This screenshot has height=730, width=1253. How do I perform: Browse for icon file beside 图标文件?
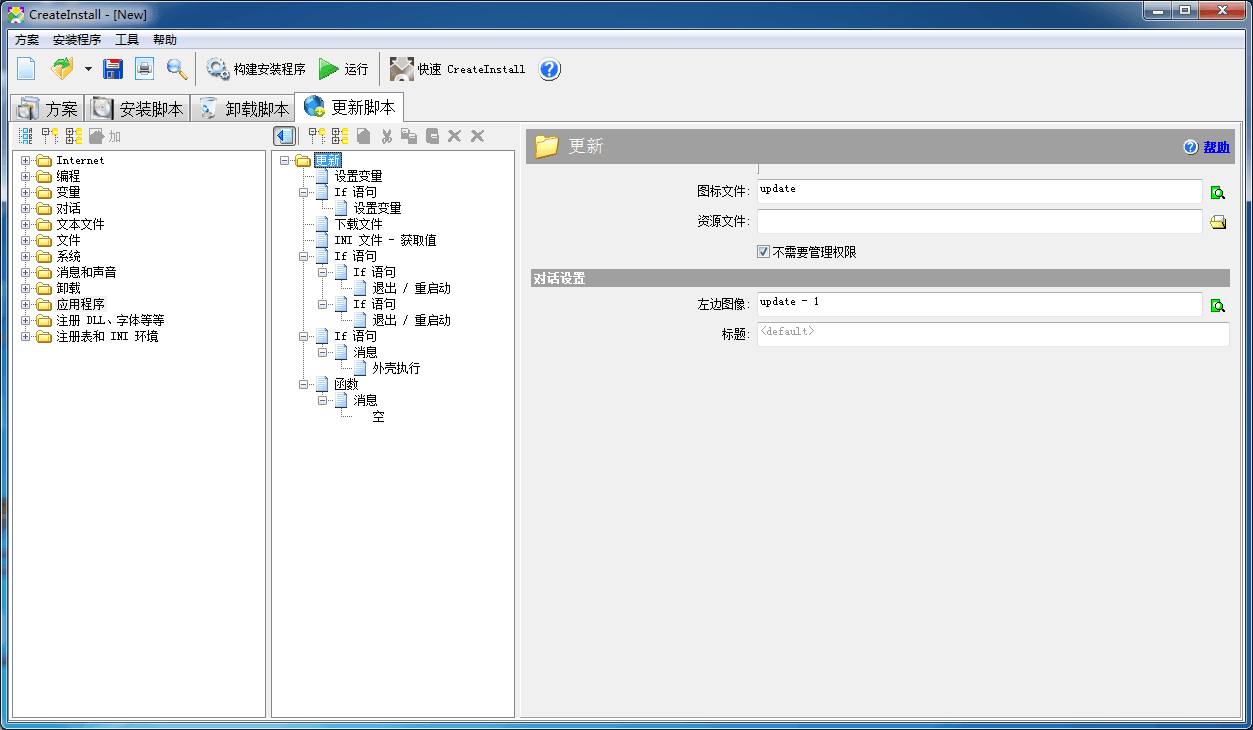(1218, 192)
